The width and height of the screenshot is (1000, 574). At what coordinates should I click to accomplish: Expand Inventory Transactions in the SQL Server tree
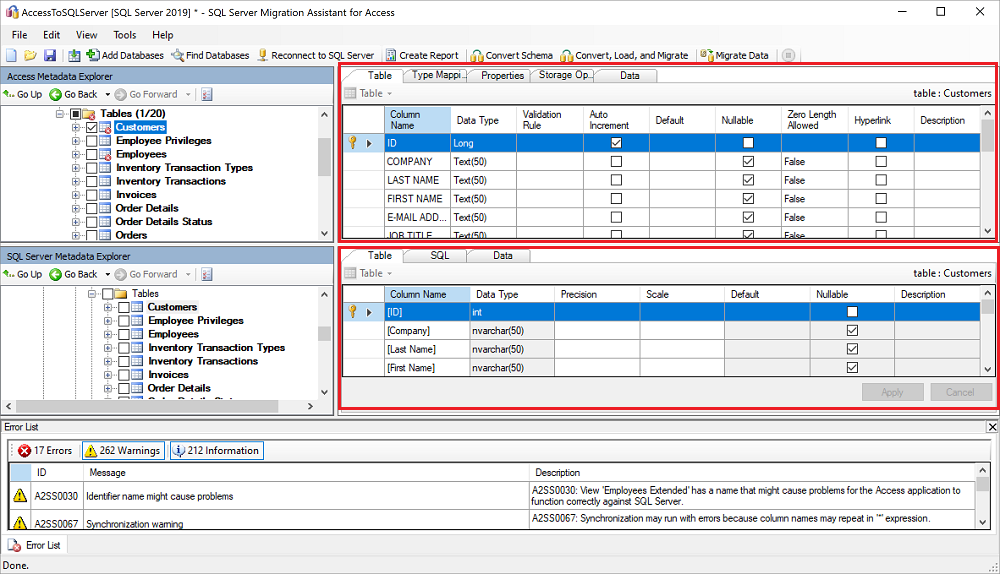[x=108, y=361]
